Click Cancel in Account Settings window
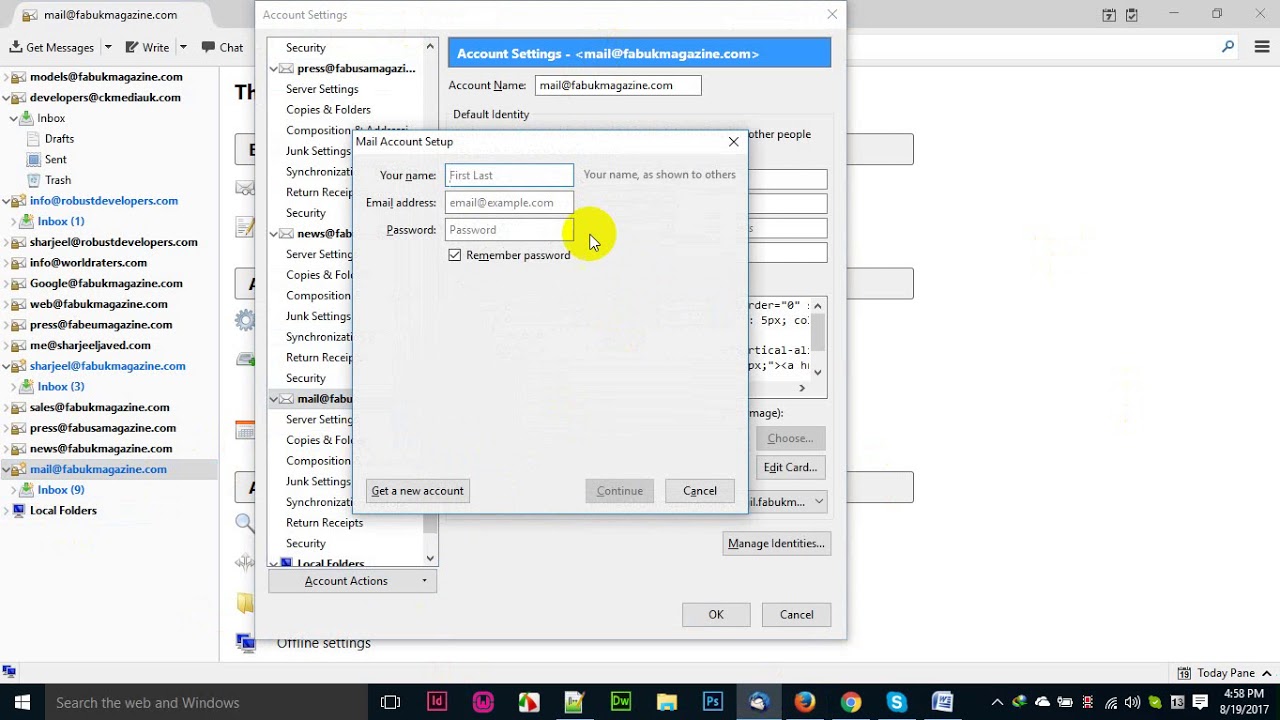 tap(797, 615)
